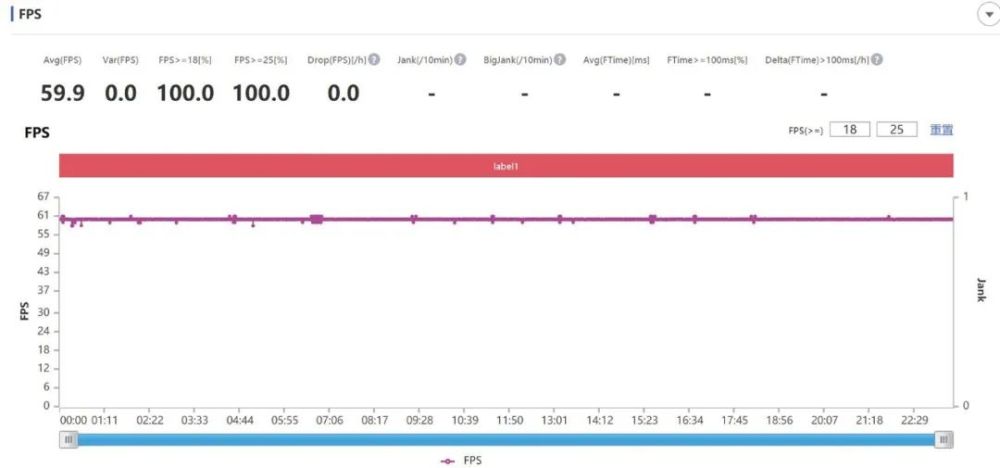Screen dimensions: 1000x468
Task: Click the FPS>=25[%] value 100.0
Action: (261, 94)
